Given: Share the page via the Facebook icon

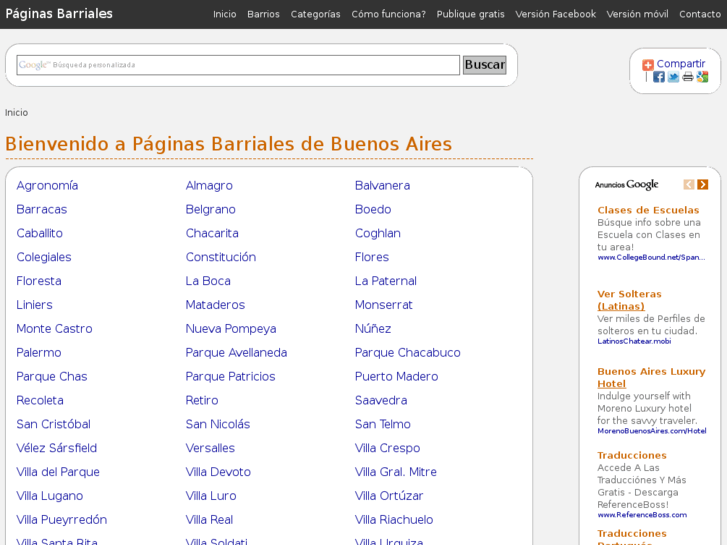Looking at the screenshot, I should point(658,77).
